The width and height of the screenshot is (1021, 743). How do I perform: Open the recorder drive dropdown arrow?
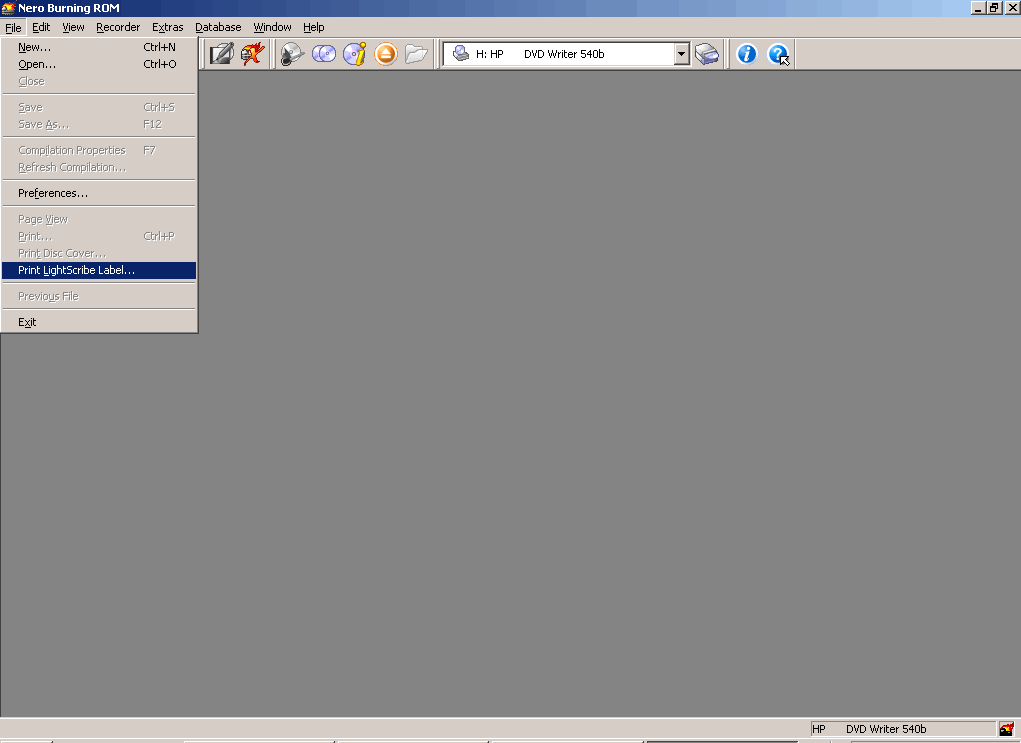pos(681,54)
